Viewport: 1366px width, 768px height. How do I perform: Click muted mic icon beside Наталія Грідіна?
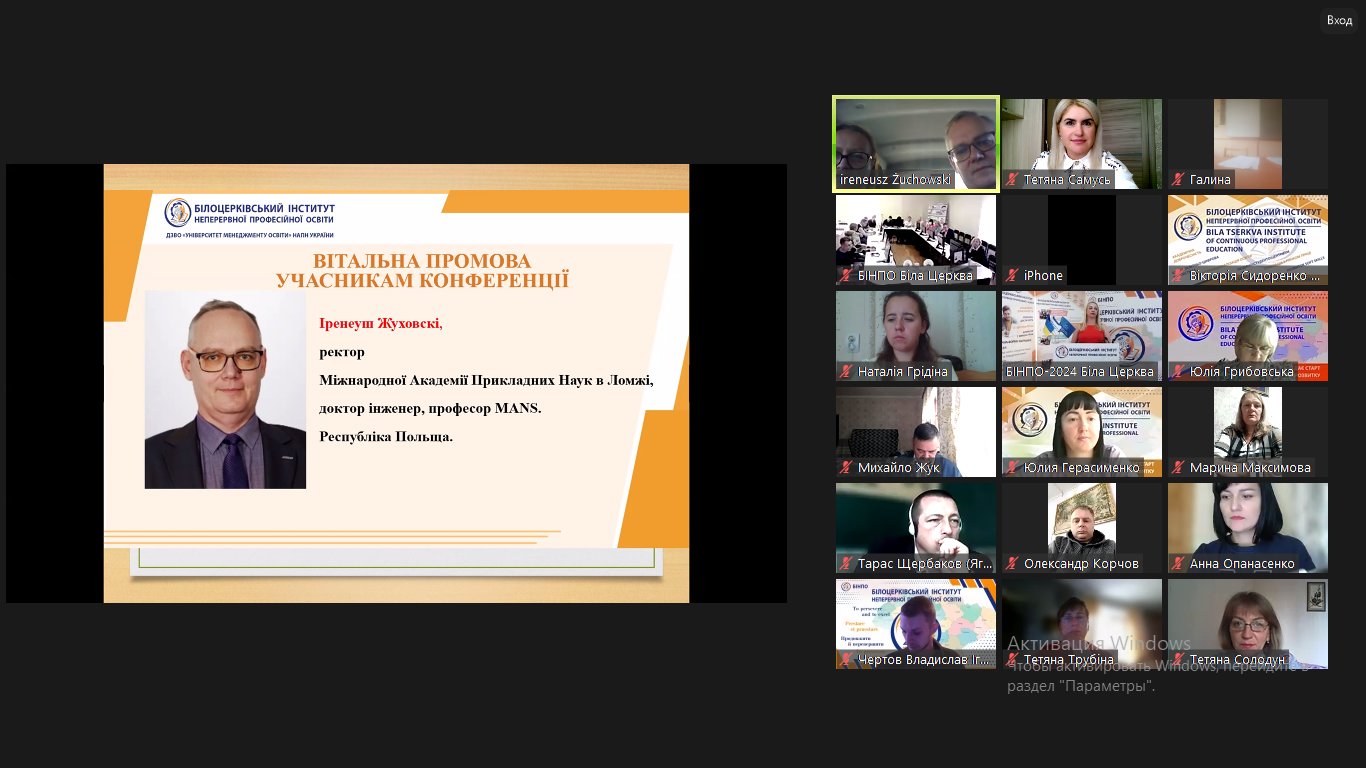(847, 372)
